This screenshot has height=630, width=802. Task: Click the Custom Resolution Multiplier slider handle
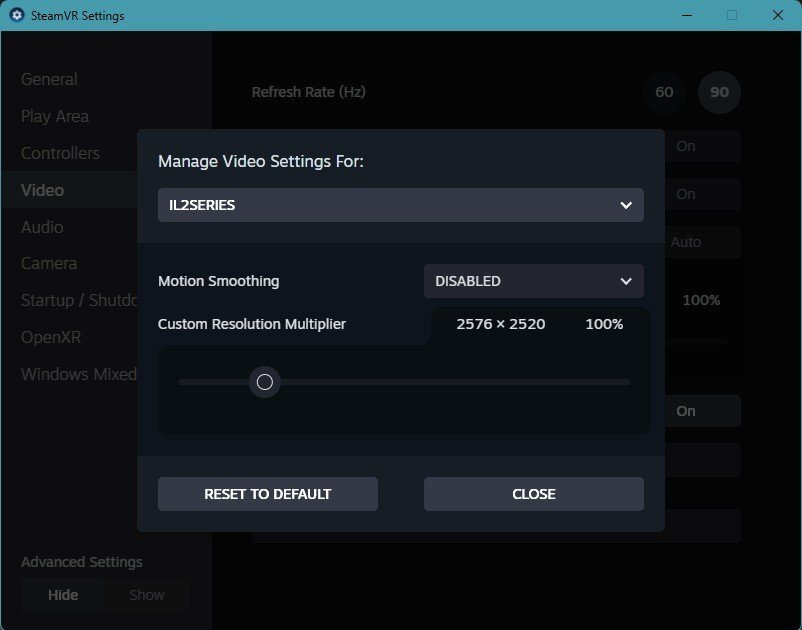pos(264,382)
